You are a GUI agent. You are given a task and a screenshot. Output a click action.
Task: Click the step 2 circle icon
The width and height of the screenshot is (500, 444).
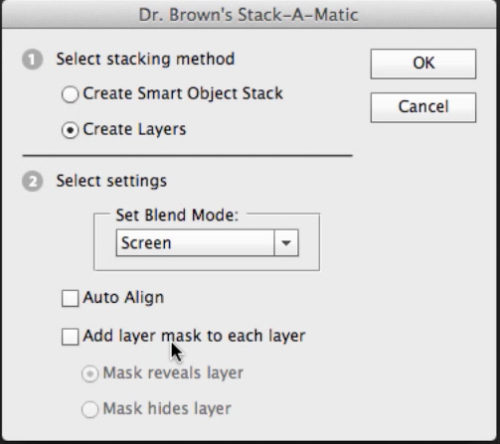[32, 182]
